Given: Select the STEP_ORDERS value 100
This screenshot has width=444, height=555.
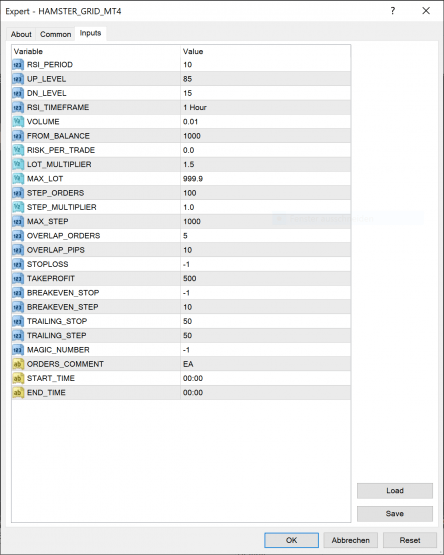Looking at the screenshot, I should click(189, 193).
